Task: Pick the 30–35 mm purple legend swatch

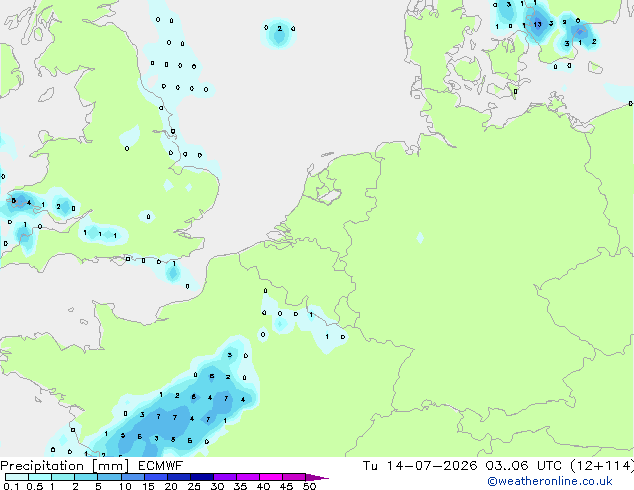Action: pos(224,477)
